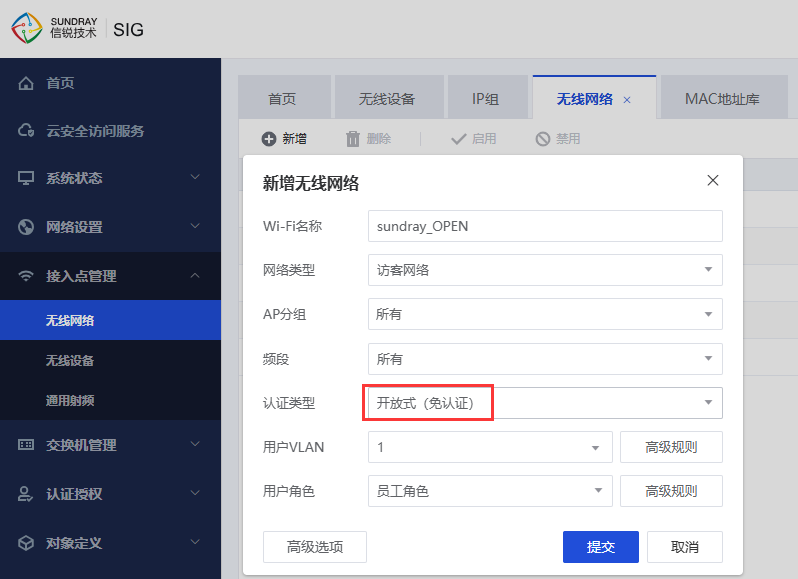Click the checkmark icon next to 启用
798x579 pixels.
coord(459,139)
